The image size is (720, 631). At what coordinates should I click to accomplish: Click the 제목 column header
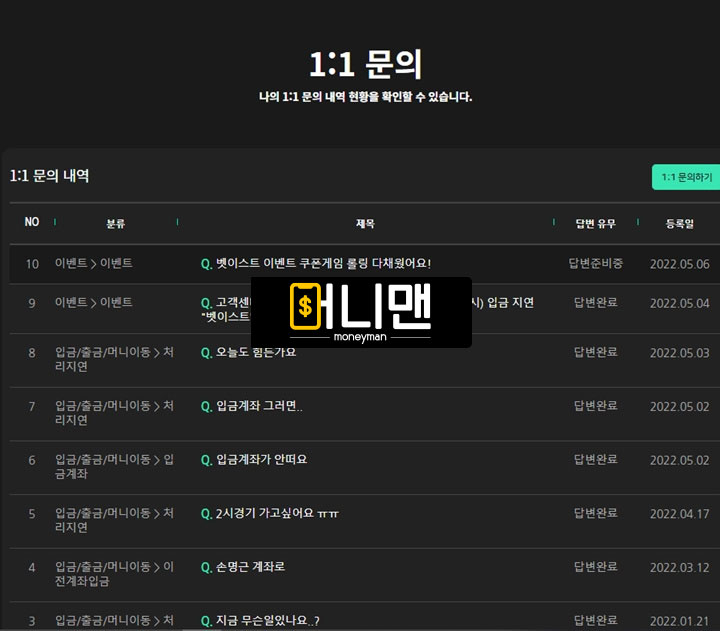[x=365, y=223]
